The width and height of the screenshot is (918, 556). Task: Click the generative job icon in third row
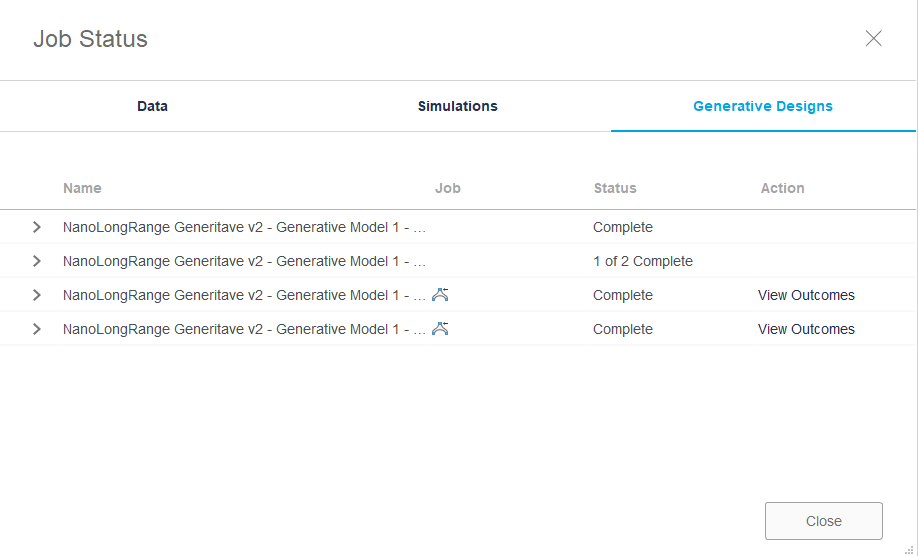(x=440, y=295)
